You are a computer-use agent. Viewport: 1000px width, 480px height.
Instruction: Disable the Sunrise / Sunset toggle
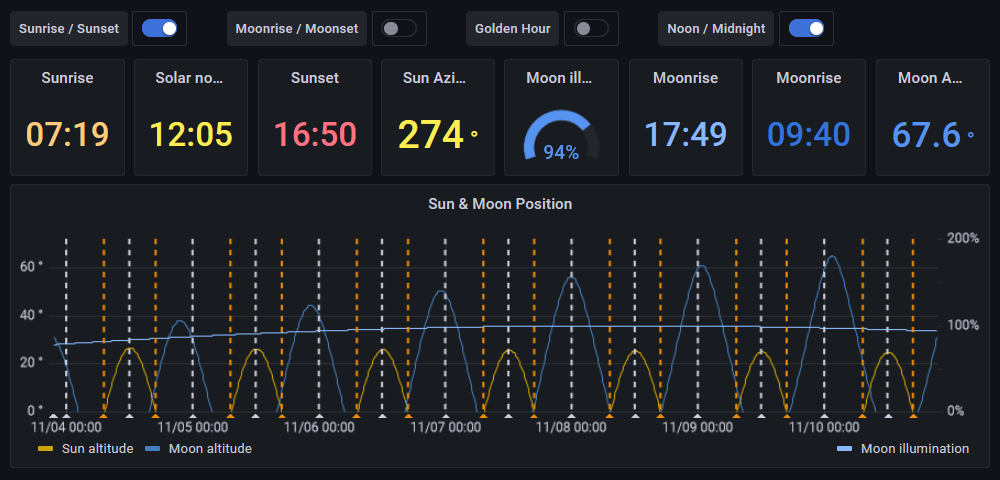(159, 28)
